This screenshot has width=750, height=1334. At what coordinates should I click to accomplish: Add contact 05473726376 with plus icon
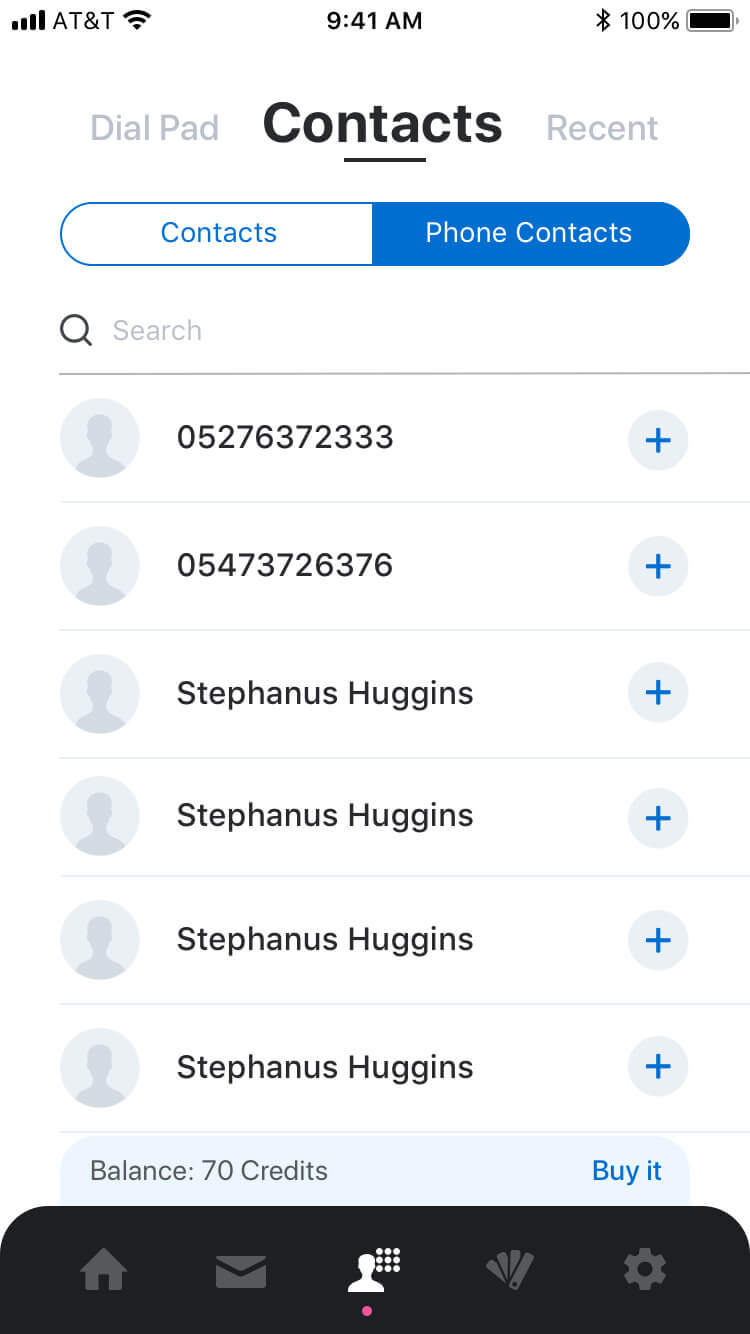[658, 566]
